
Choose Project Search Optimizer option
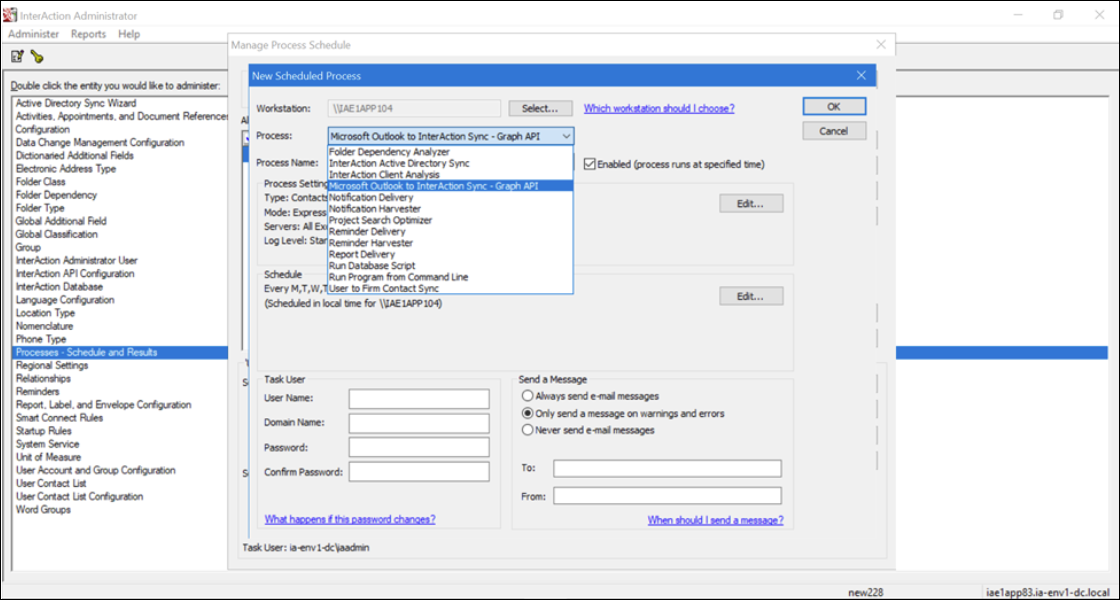click(450, 220)
